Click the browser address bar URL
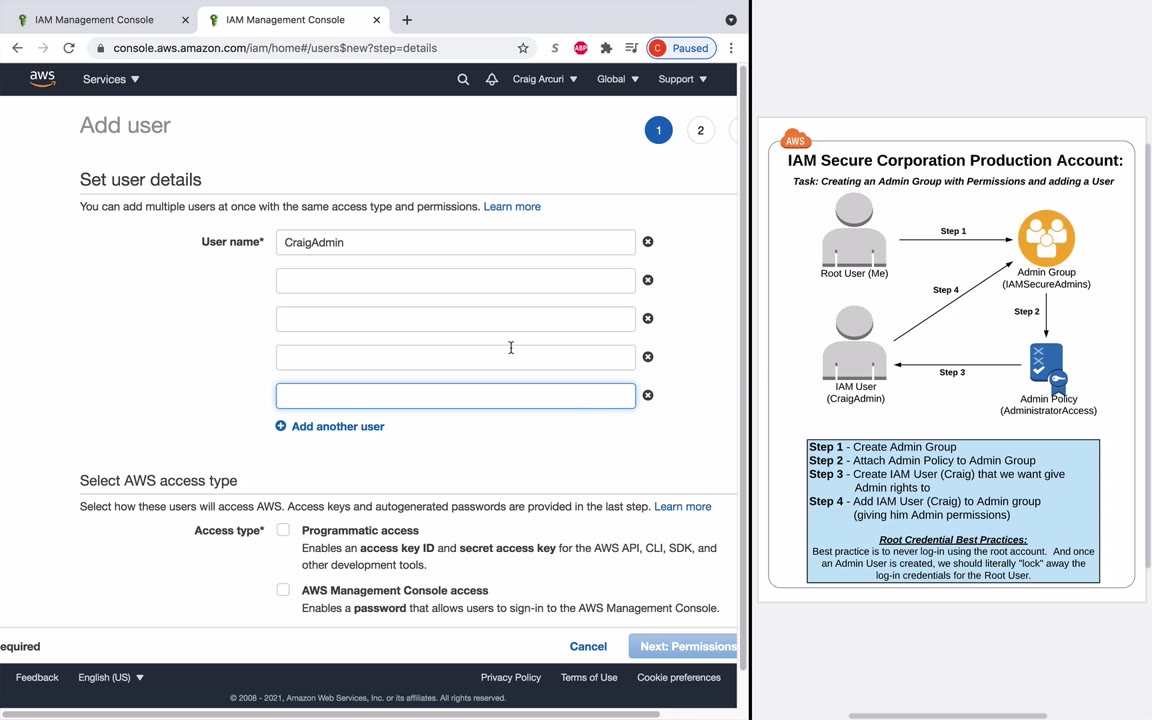Viewport: 1152px width, 720px height. pos(275,48)
